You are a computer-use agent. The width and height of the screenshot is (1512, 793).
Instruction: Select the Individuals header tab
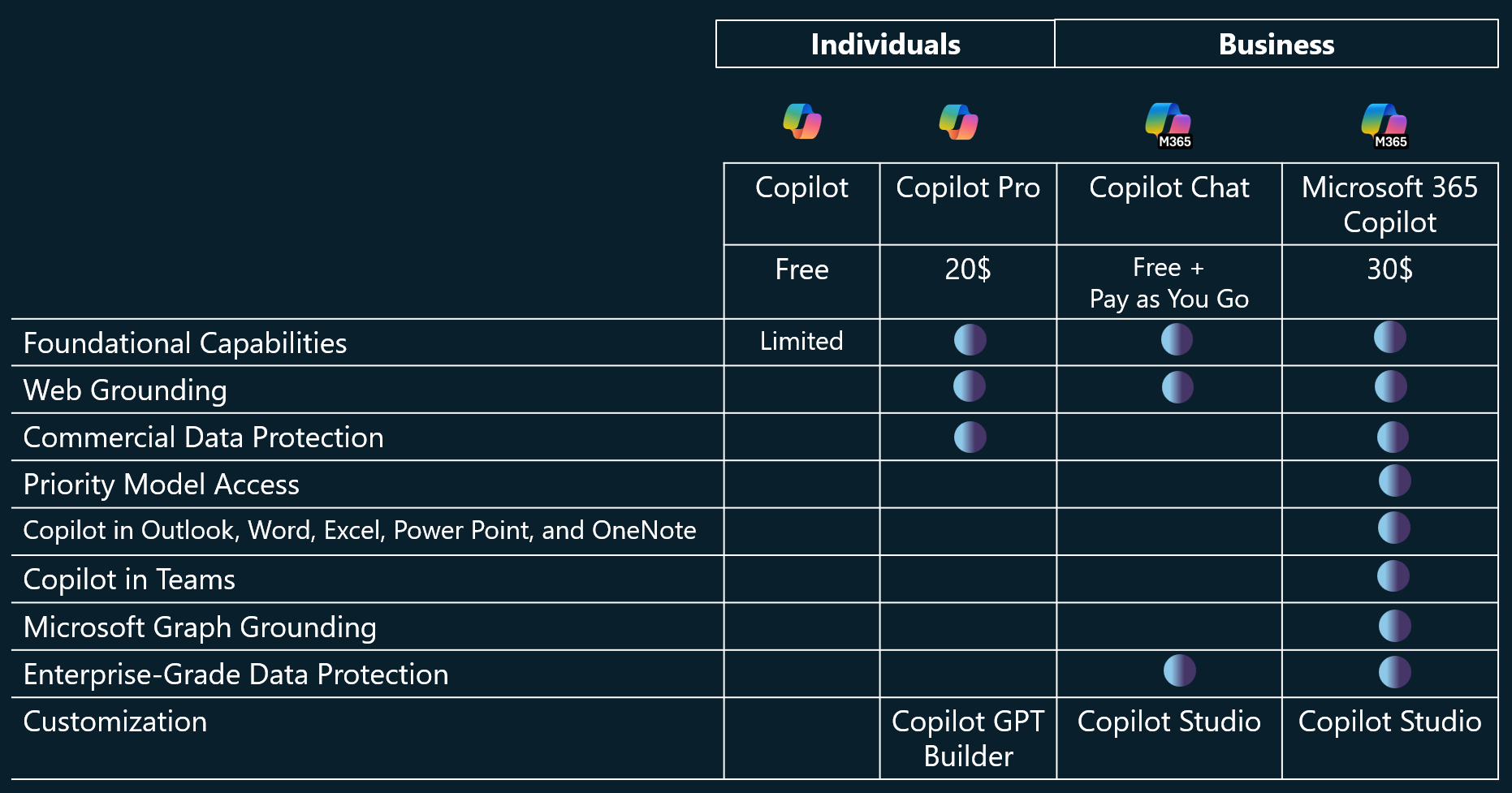pyautogui.click(x=885, y=44)
